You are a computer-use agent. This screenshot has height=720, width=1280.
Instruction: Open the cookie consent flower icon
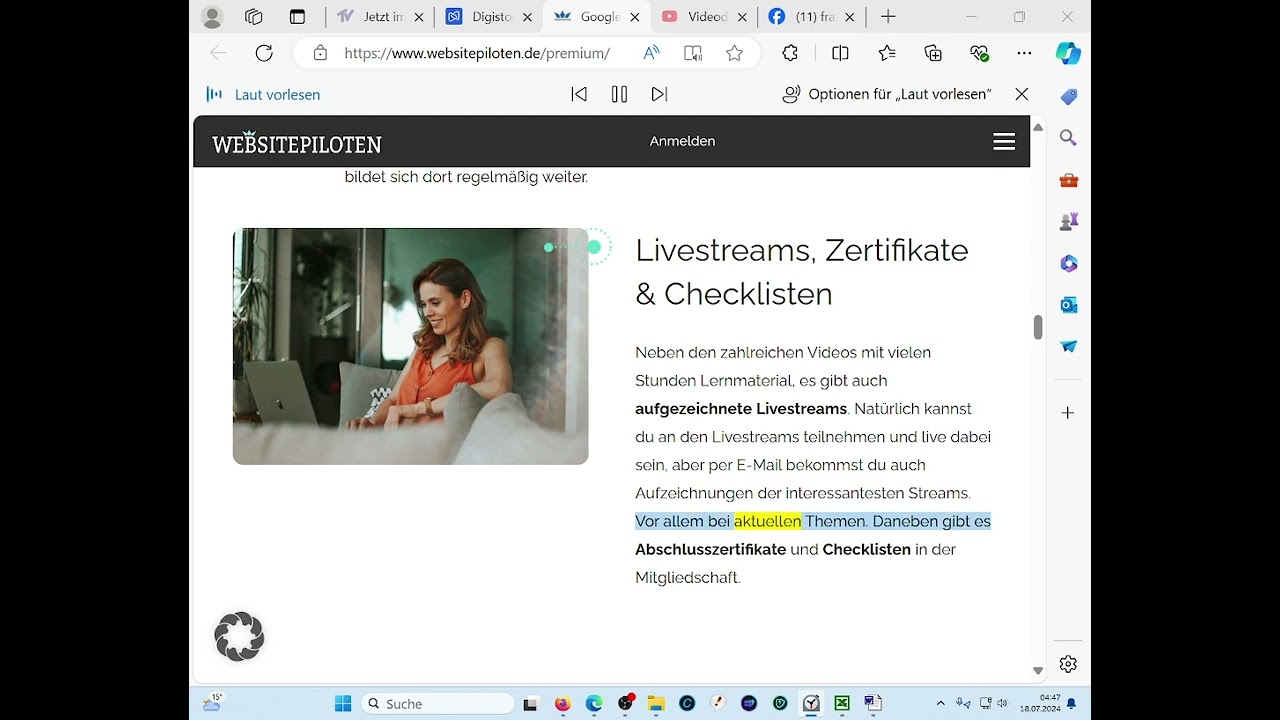click(x=239, y=636)
